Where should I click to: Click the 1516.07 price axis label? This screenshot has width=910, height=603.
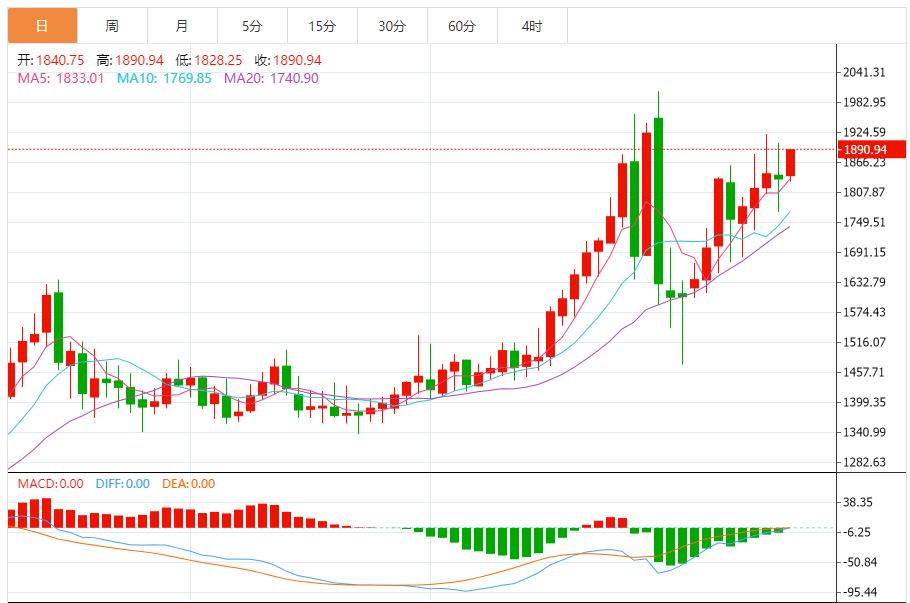click(864, 342)
